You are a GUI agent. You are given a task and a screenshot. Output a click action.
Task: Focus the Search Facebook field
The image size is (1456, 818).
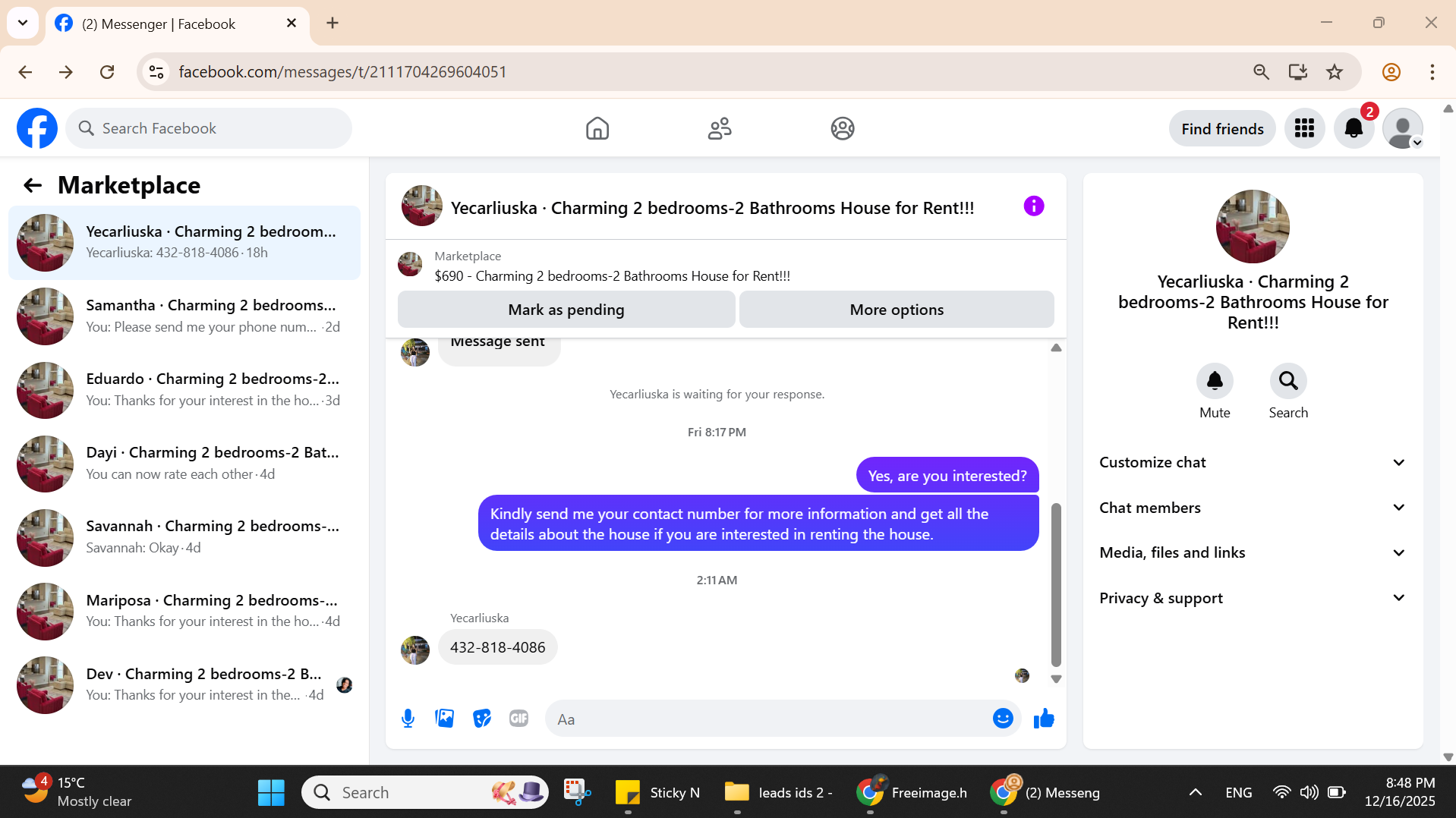(209, 128)
